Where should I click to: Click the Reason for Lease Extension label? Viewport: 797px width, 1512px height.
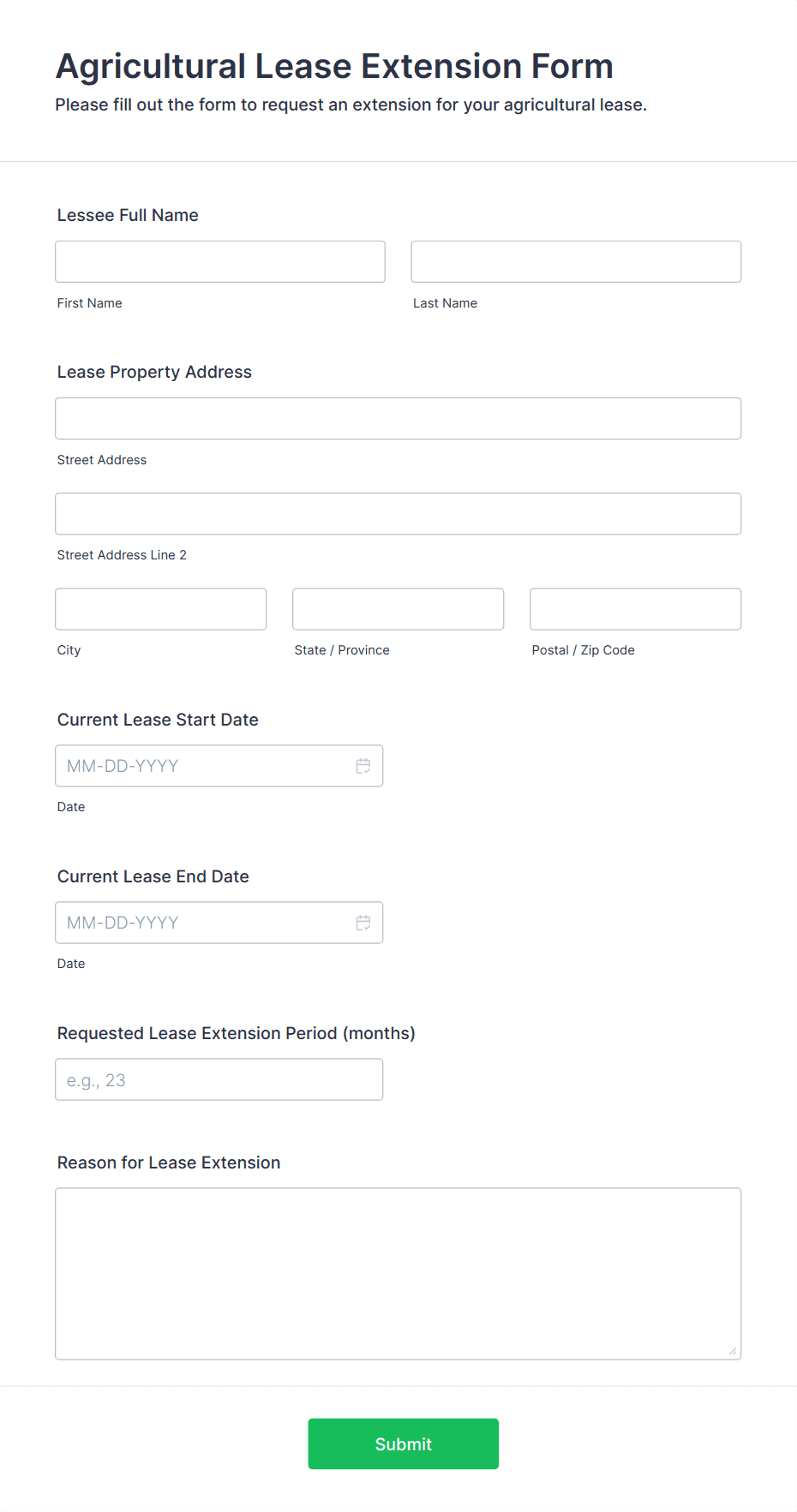coord(169,1162)
